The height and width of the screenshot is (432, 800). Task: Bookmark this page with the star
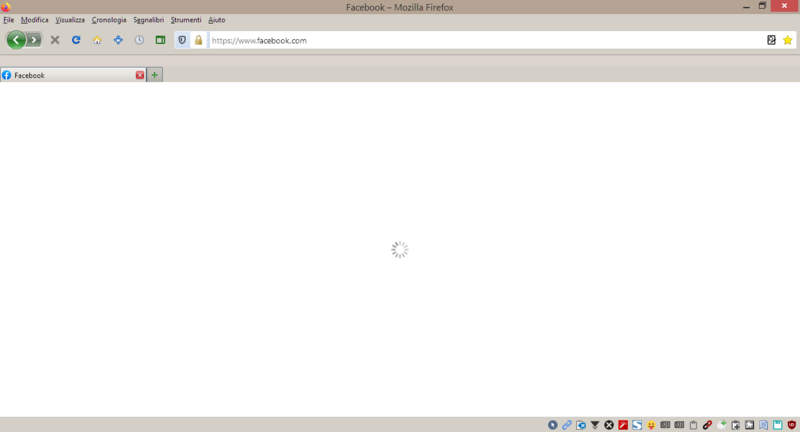[787, 40]
